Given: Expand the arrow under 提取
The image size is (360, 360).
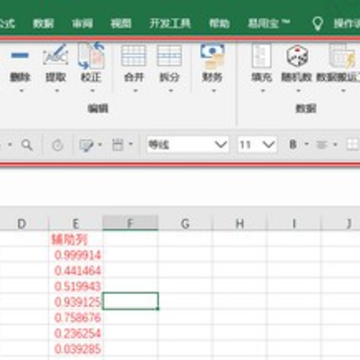Looking at the screenshot, I should (57, 91).
